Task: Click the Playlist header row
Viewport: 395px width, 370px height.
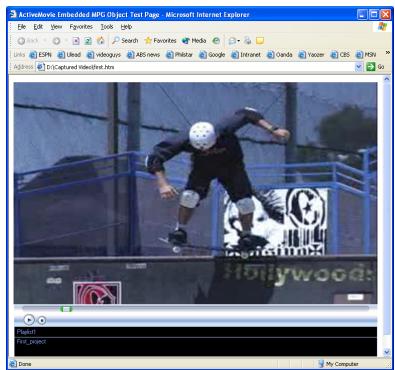Action: [x=195, y=332]
